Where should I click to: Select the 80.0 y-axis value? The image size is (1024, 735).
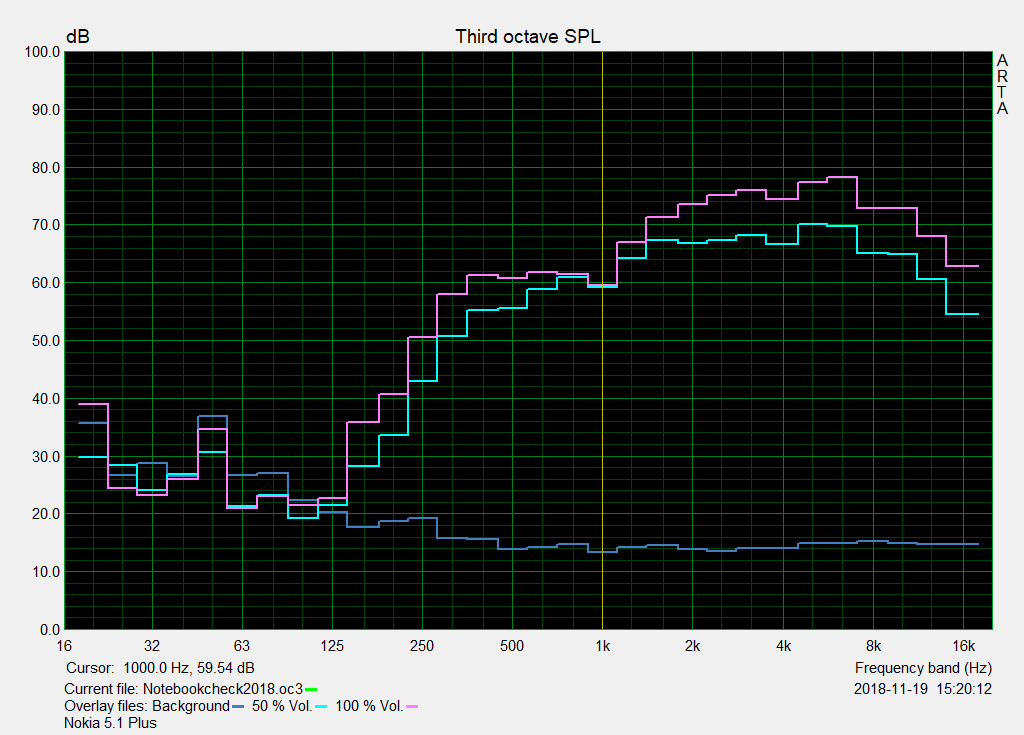[x=46, y=168]
